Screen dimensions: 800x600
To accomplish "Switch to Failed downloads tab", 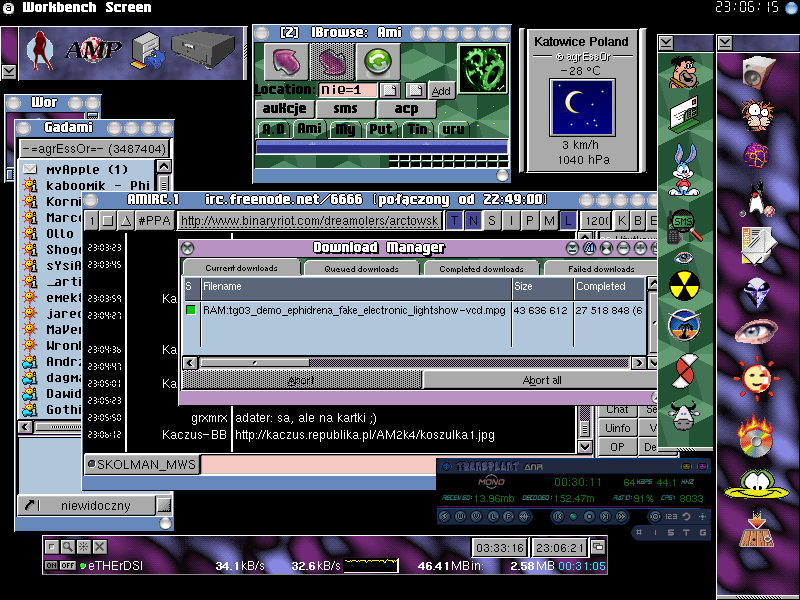I will (x=601, y=268).
